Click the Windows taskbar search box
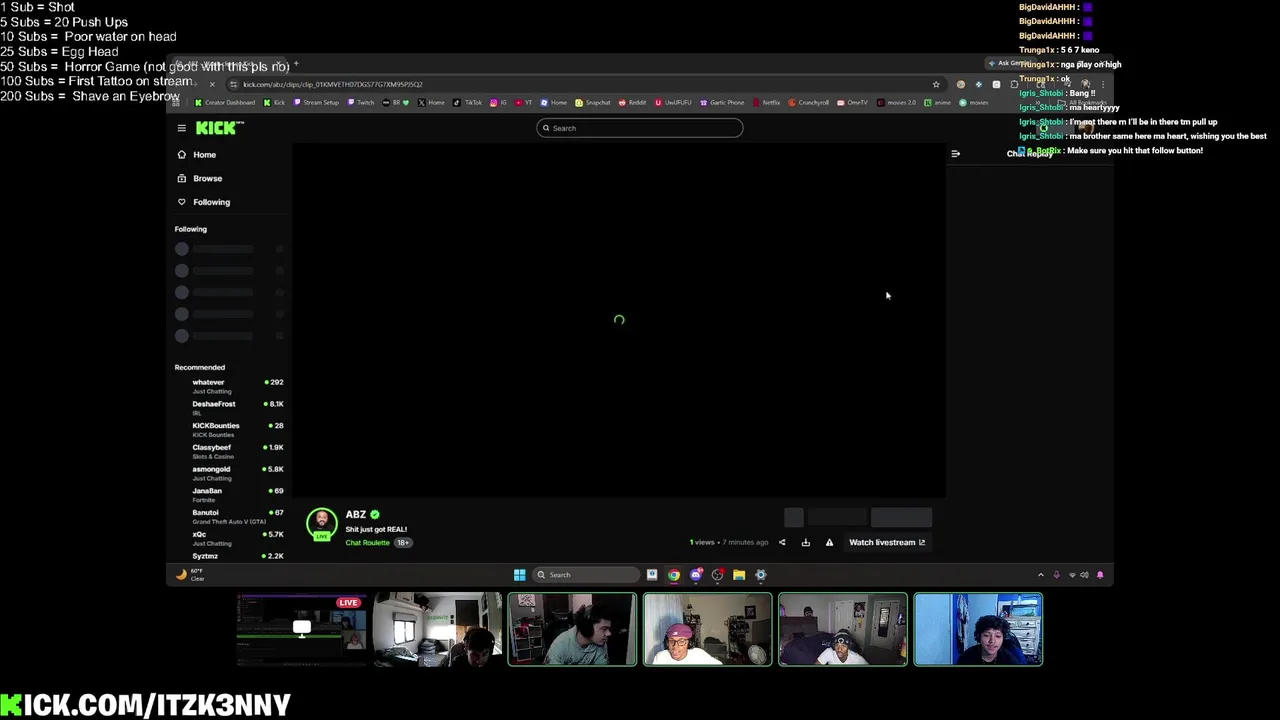The width and height of the screenshot is (1280, 720). click(585, 575)
